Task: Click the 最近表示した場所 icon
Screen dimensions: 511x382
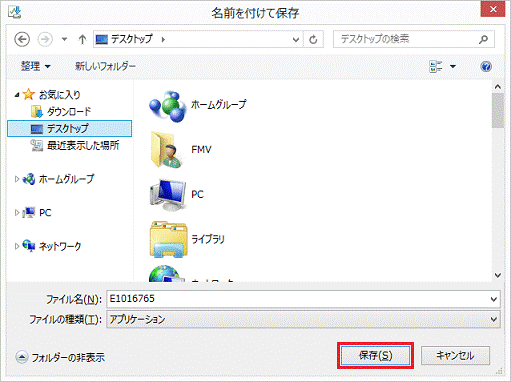Action: (37, 145)
